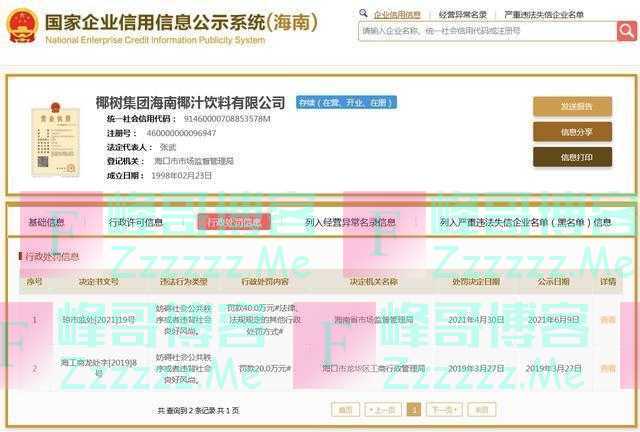This screenshot has height=432, width=640.
Task: Go to the previous page (上一页)
Action: coord(383,410)
